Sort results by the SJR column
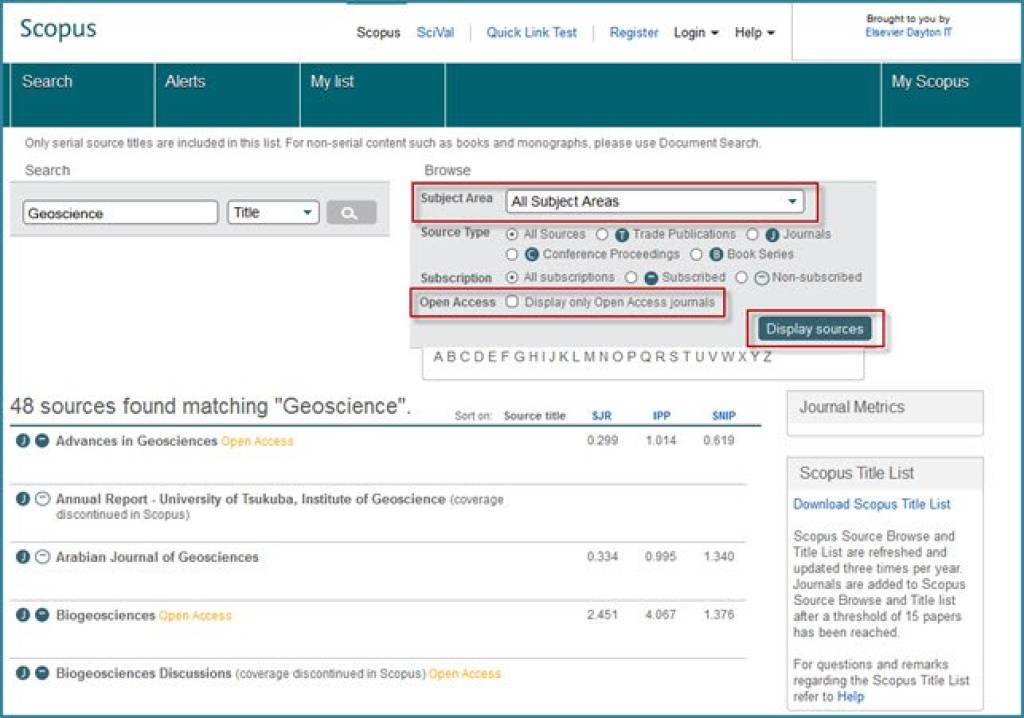Image resolution: width=1024 pixels, height=718 pixels. pos(601,415)
